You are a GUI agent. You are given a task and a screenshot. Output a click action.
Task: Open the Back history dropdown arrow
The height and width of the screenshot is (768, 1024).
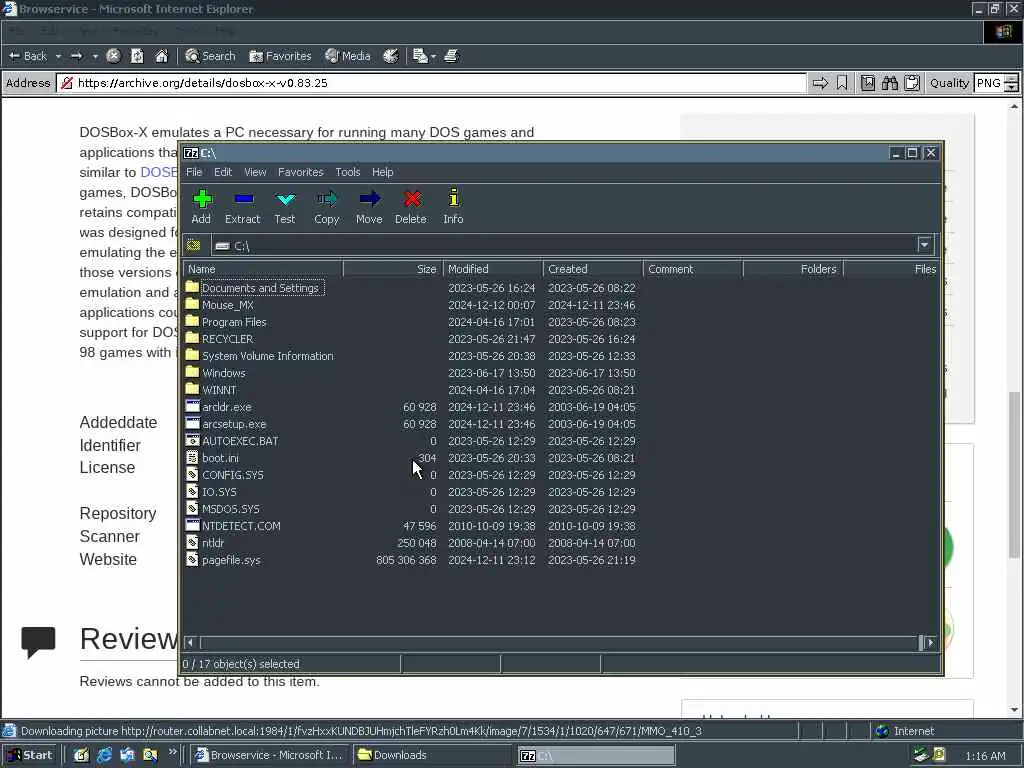pyautogui.click(x=58, y=56)
